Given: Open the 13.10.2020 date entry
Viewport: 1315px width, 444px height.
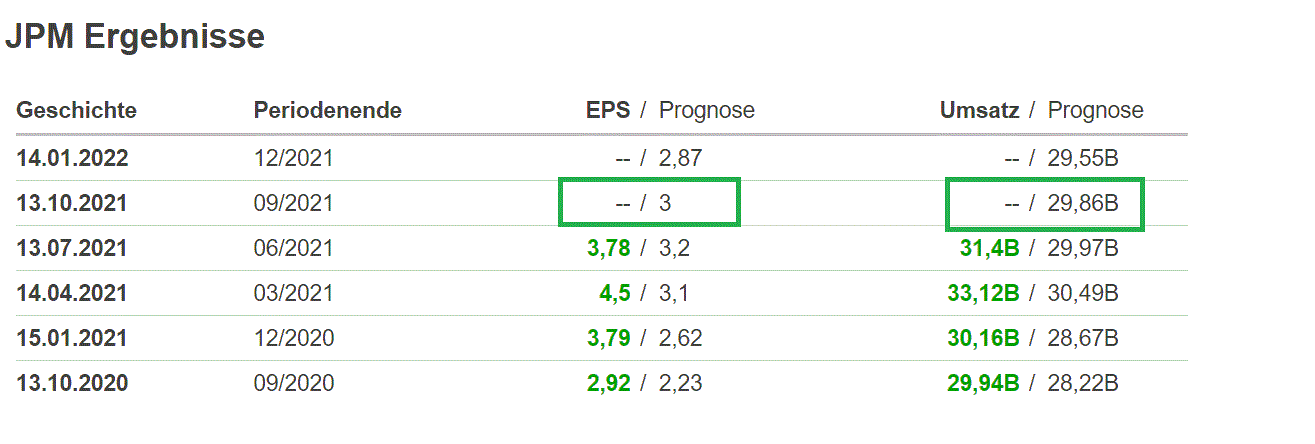Looking at the screenshot, I should 72,383.
